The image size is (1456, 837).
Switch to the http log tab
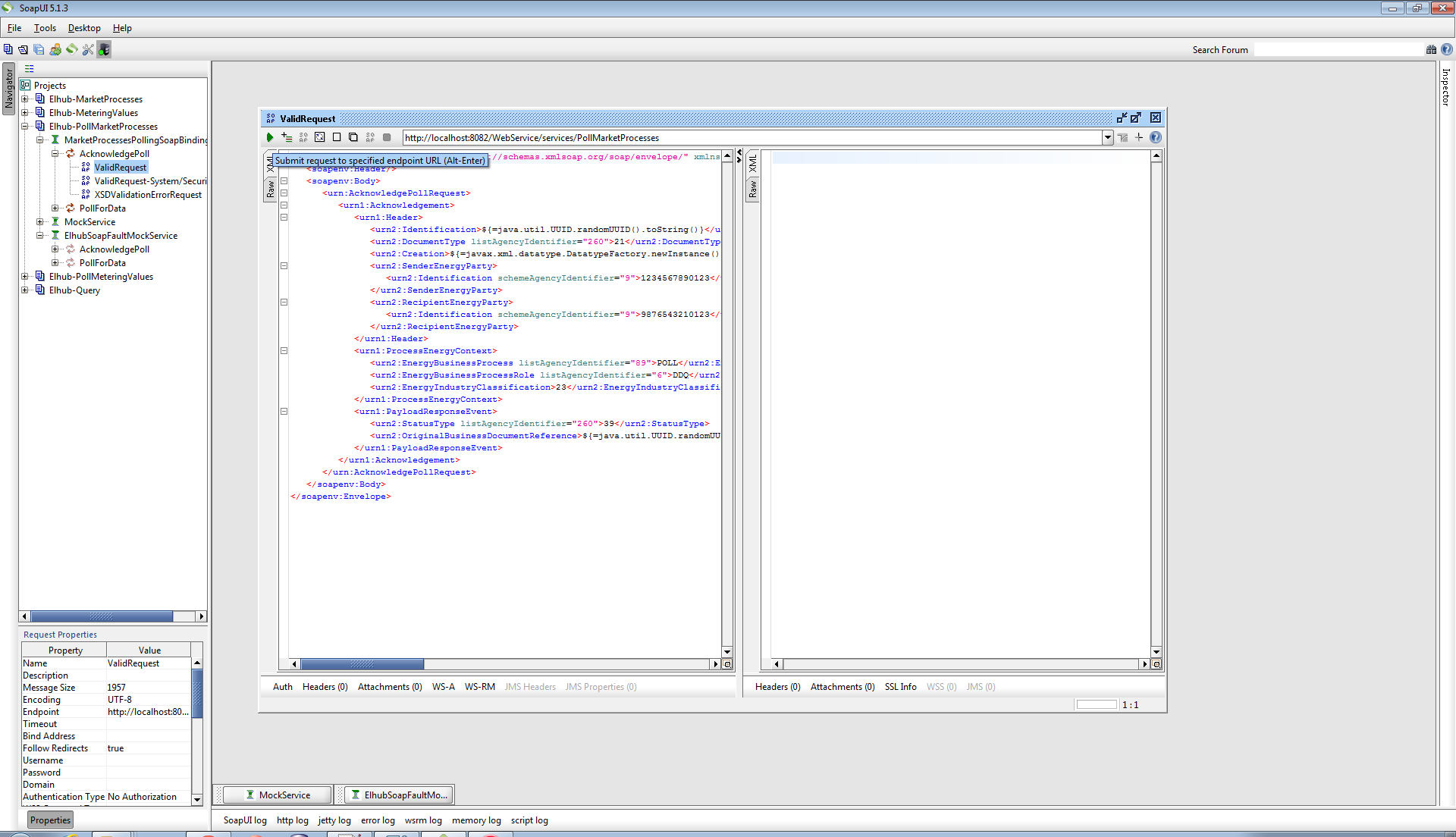pyautogui.click(x=292, y=820)
